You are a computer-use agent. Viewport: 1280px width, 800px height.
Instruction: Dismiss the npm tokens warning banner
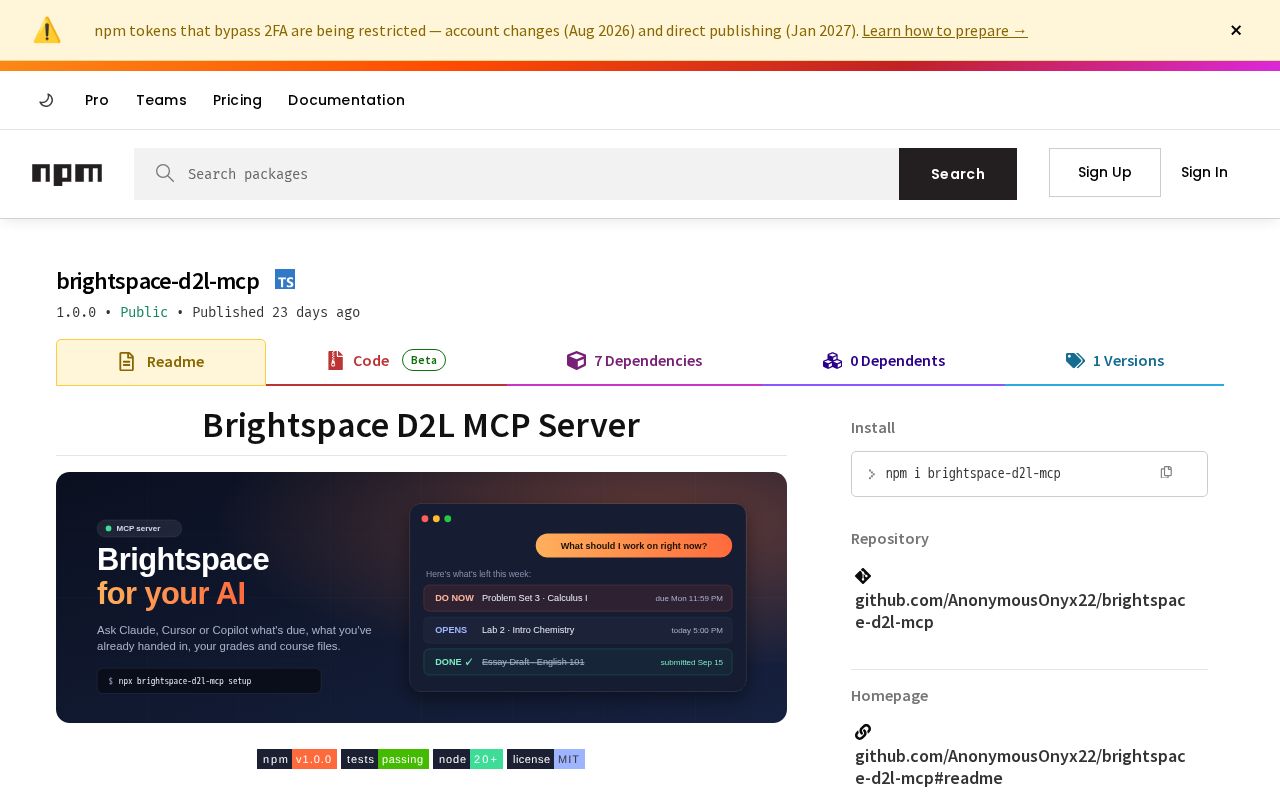(1236, 30)
